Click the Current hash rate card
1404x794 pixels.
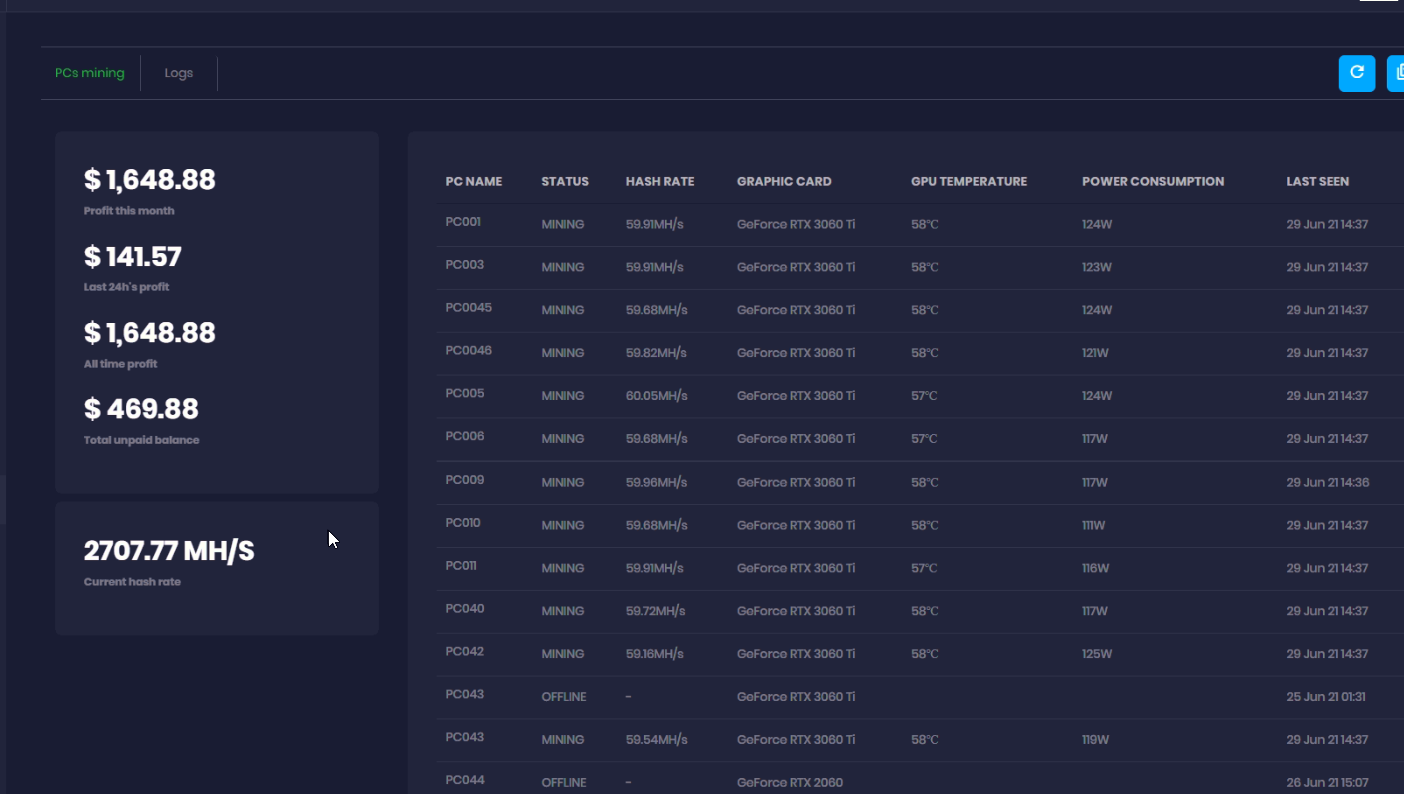click(x=217, y=568)
